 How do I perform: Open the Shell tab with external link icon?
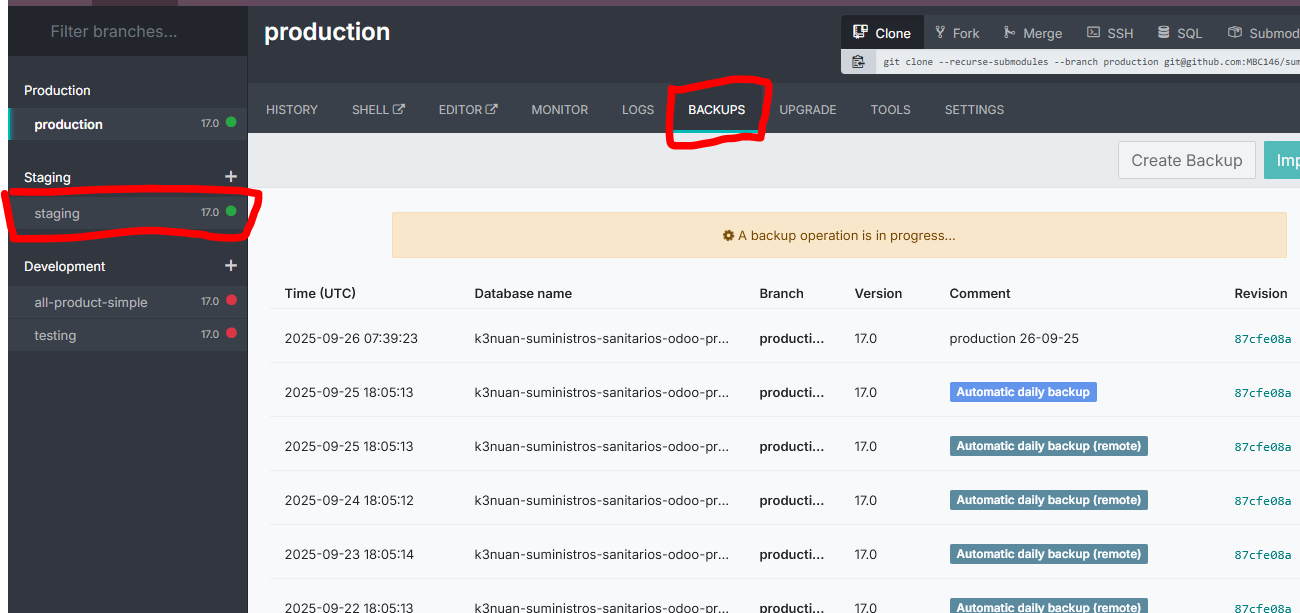click(x=378, y=110)
